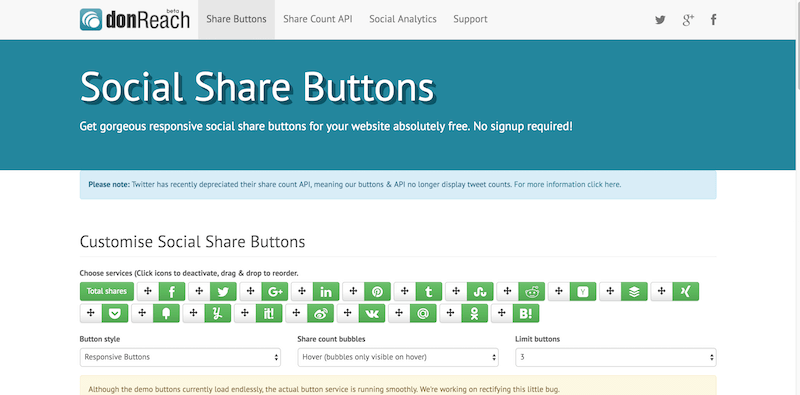Click the "Social Share Buttons" banner title
800x395 pixels.
point(257,87)
